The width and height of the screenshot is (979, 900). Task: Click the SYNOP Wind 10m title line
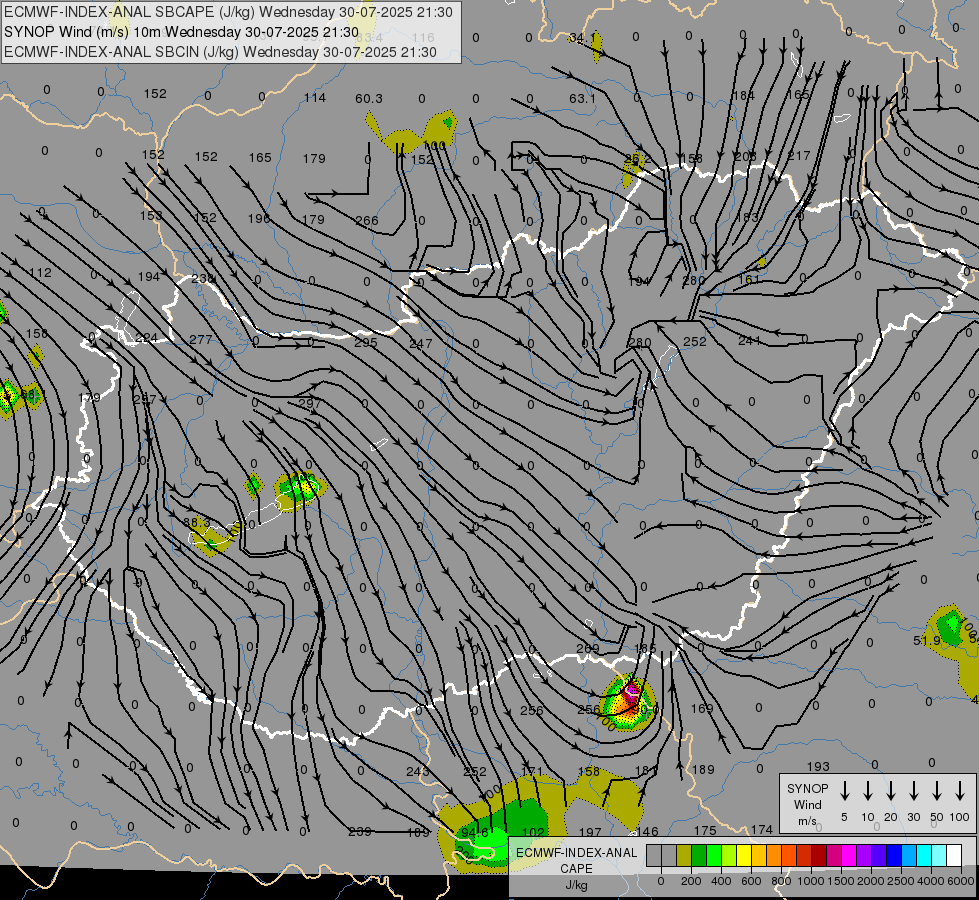[181, 32]
